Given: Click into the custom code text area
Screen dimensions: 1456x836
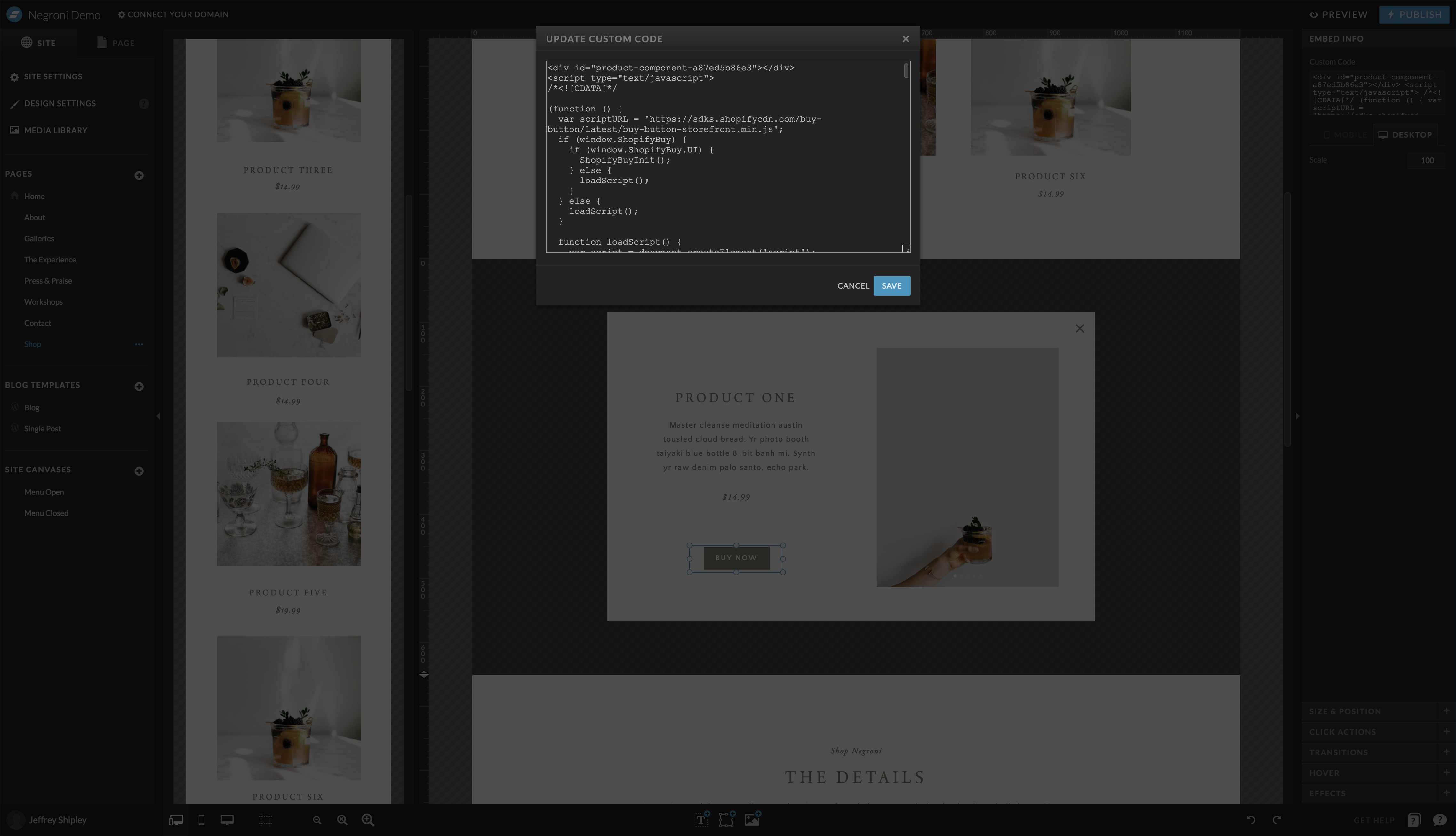Looking at the screenshot, I should (x=723, y=172).
